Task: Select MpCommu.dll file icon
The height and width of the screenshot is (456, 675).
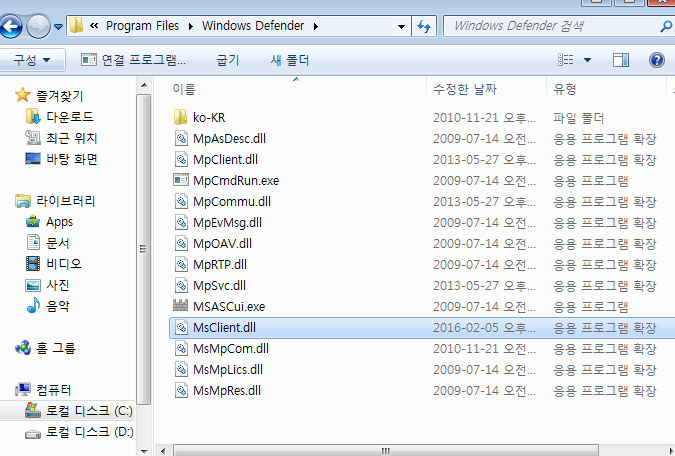Action: click(181, 201)
